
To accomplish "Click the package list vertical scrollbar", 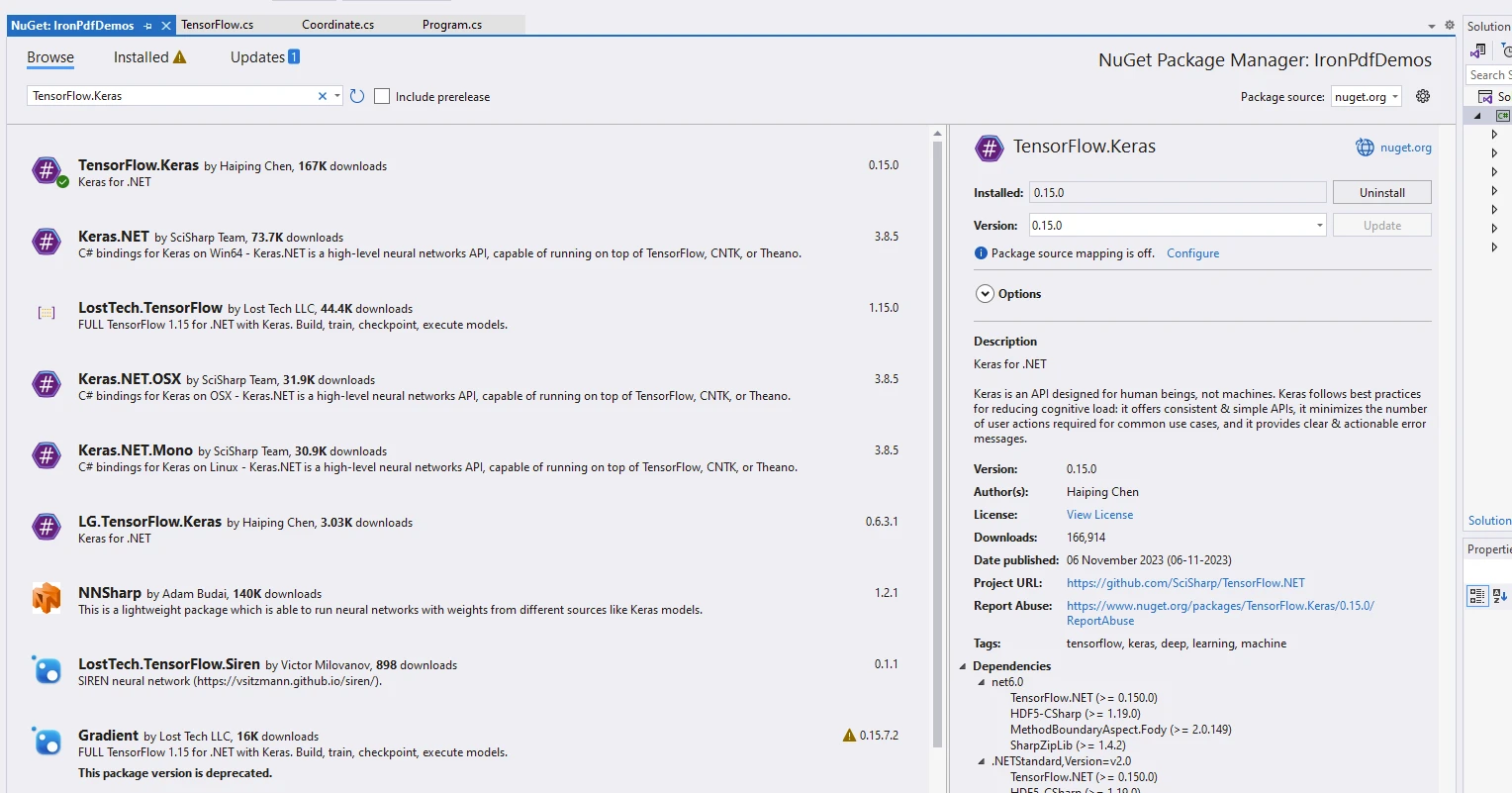I will 938,446.
